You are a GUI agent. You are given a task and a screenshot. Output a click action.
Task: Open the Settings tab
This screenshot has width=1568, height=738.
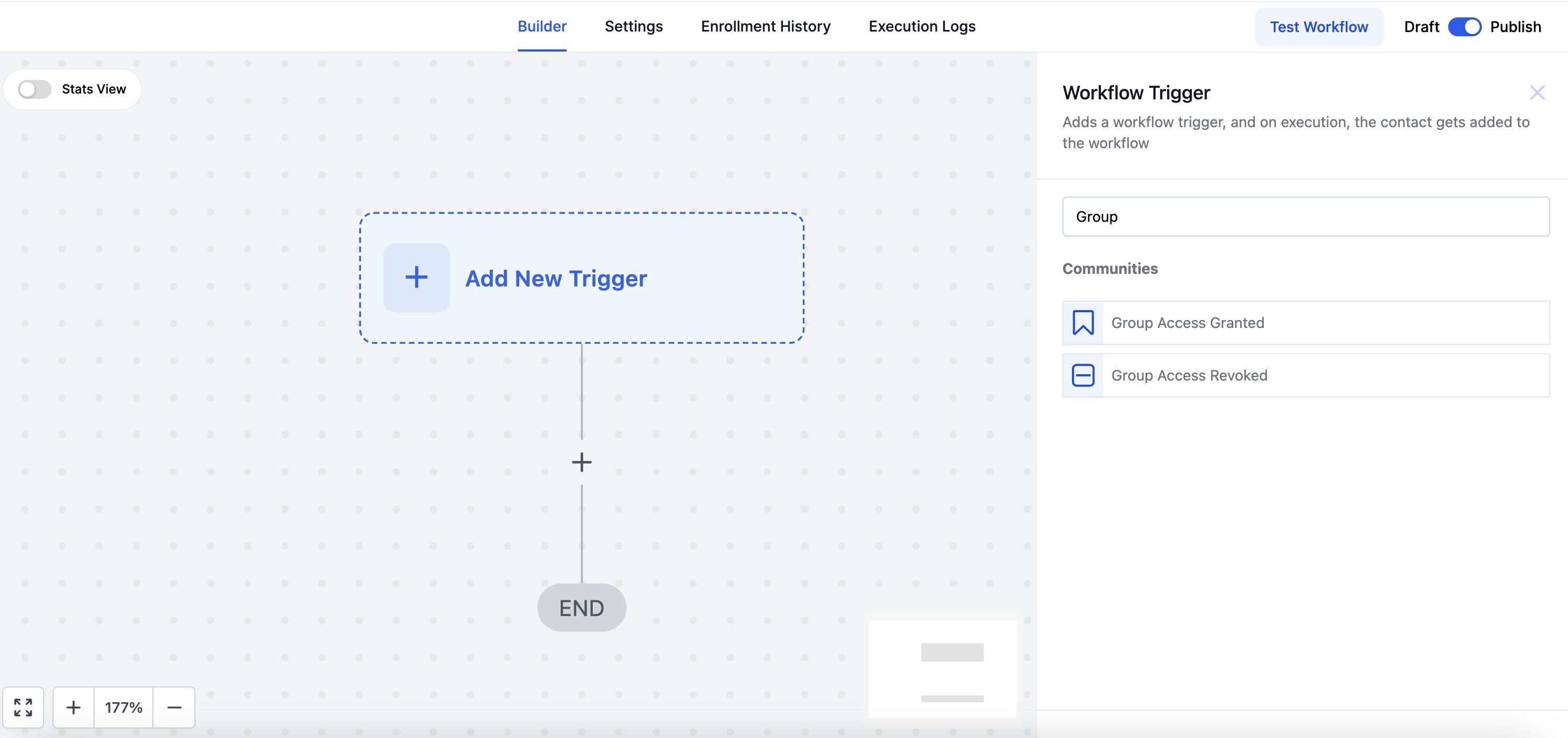pyautogui.click(x=633, y=27)
